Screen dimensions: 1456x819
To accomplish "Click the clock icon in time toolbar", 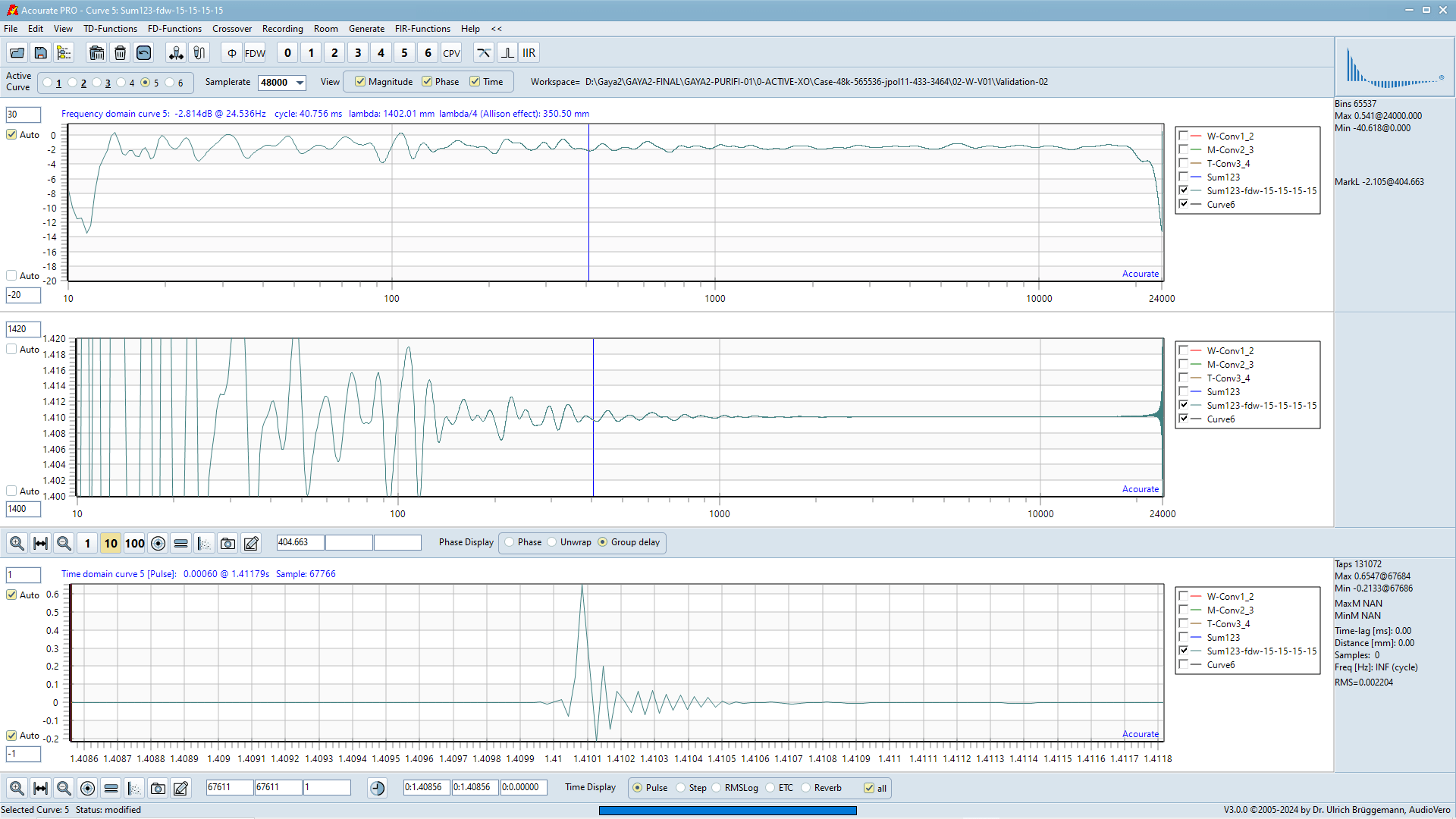I will [378, 788].
